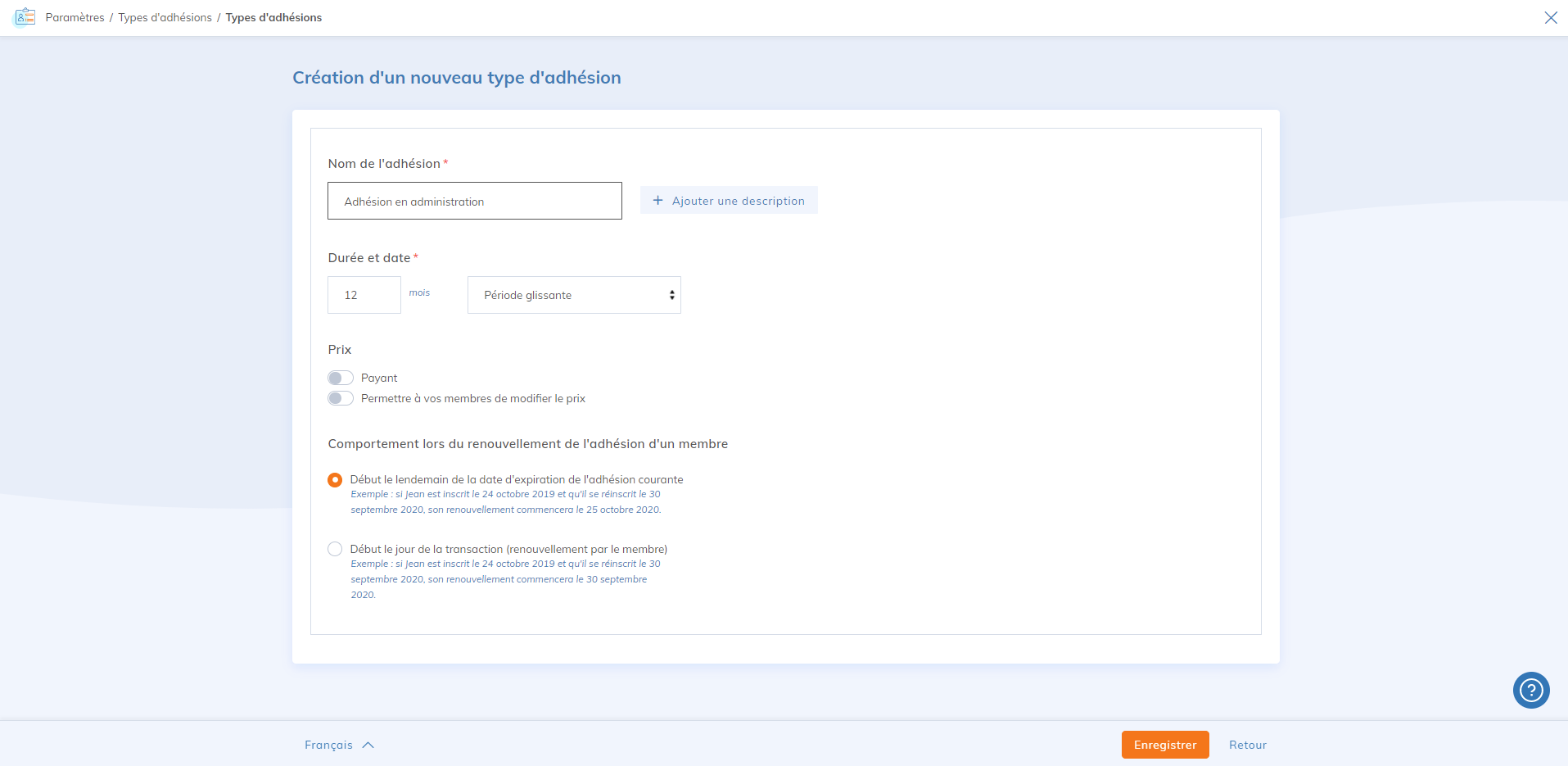Enable the Payant toggle

click(341, 378)
